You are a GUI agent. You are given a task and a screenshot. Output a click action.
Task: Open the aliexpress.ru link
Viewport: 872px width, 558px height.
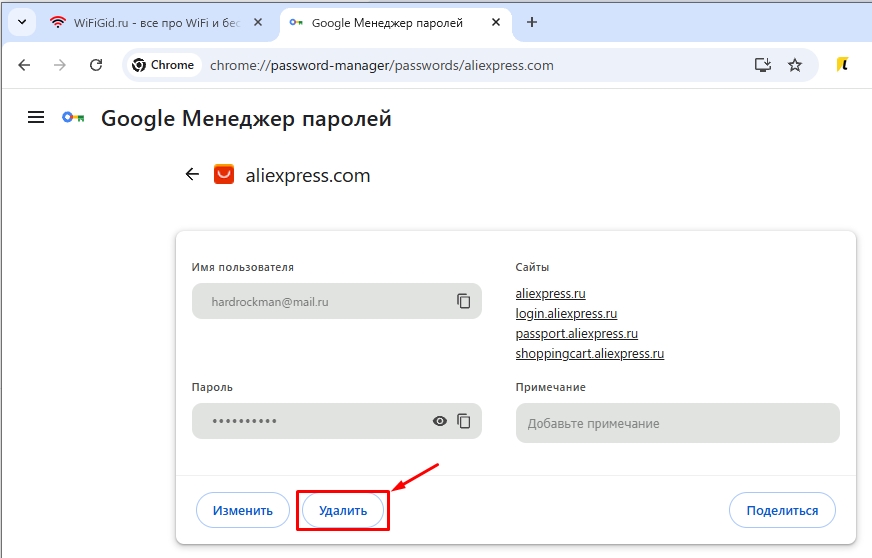pyautogui.click(x=551, y=293)
